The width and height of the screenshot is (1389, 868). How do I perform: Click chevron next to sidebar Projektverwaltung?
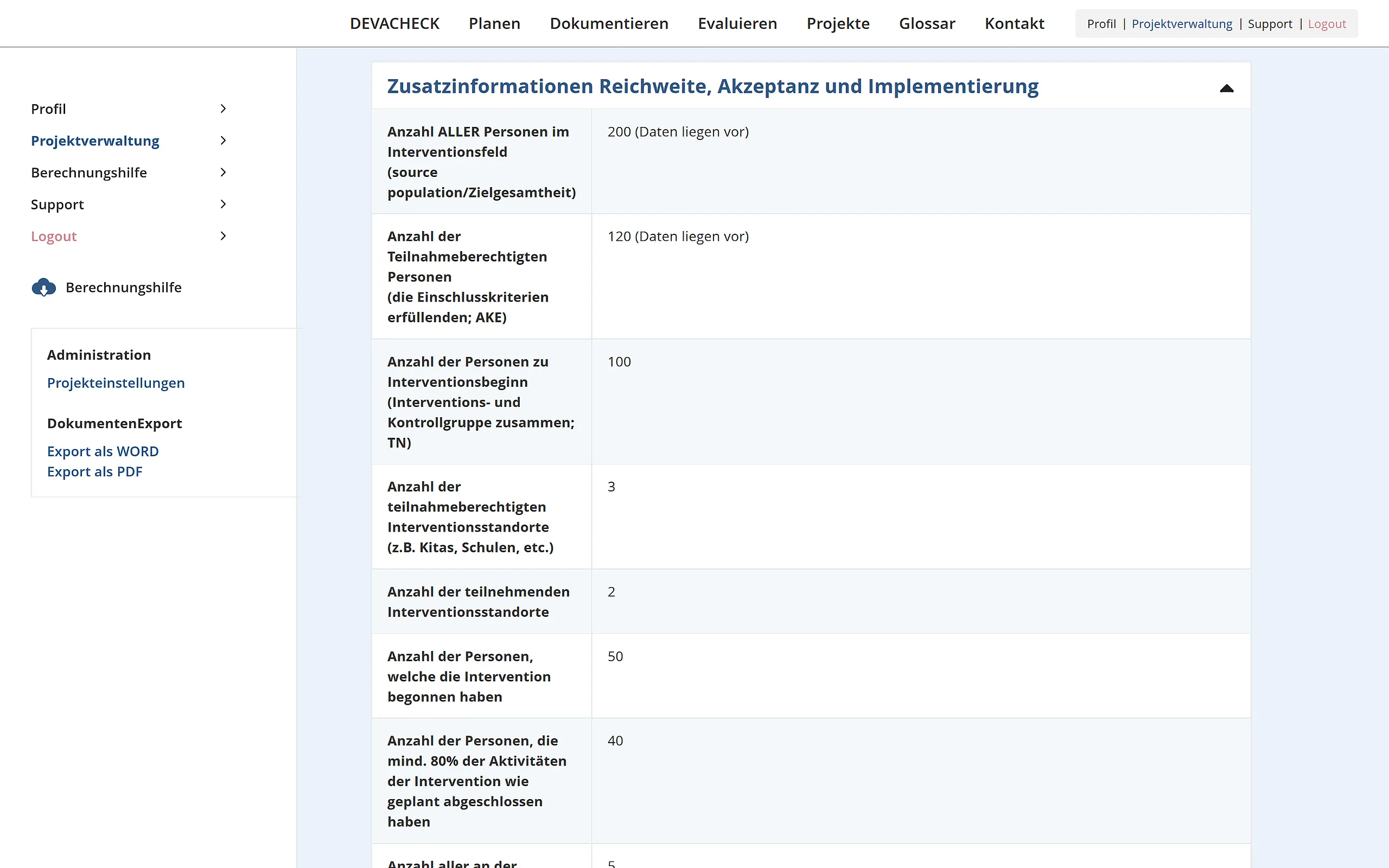pyautogui.click(x=224, y=141)
